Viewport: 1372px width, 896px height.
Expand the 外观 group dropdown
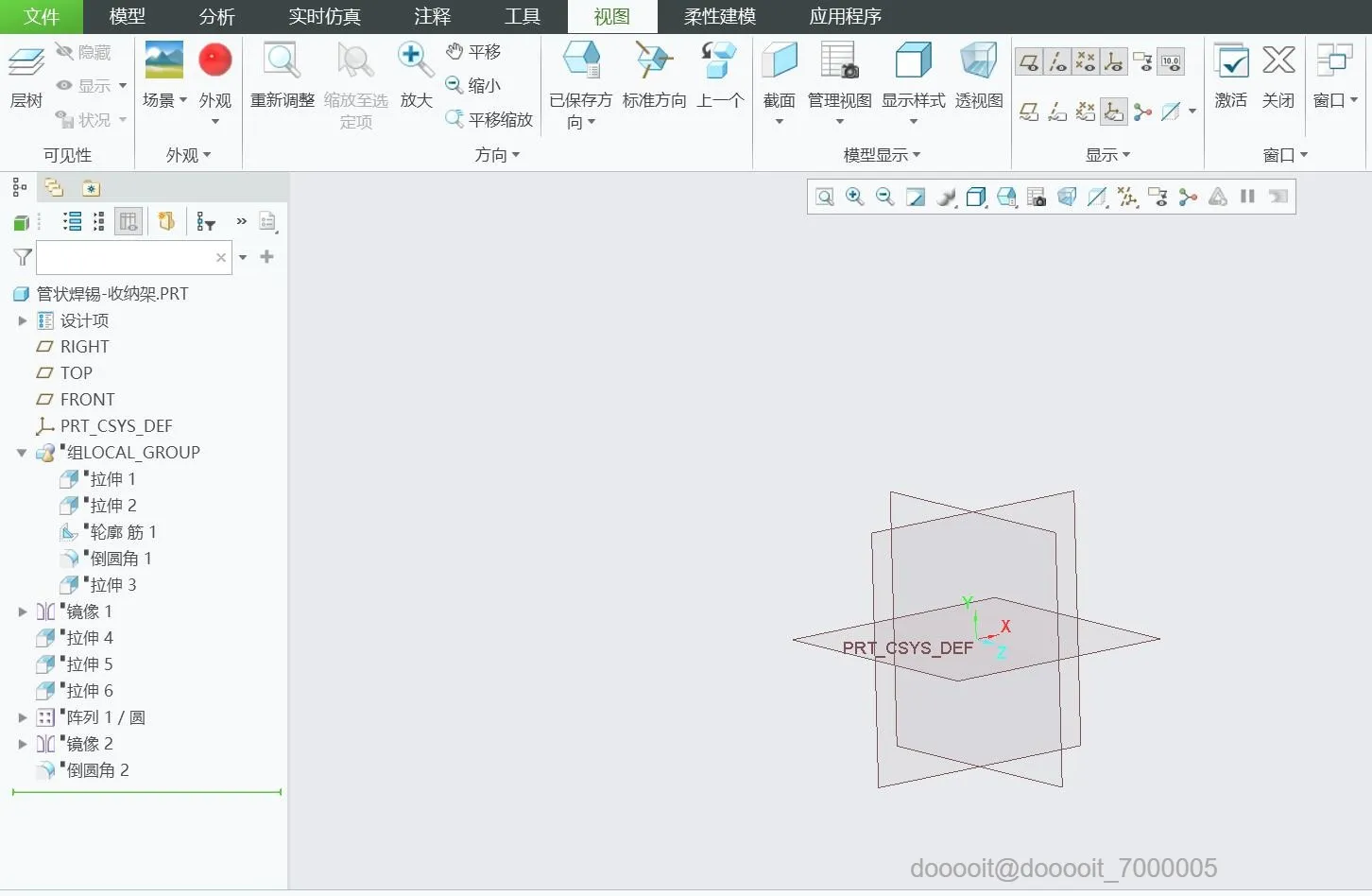(188, 155)
